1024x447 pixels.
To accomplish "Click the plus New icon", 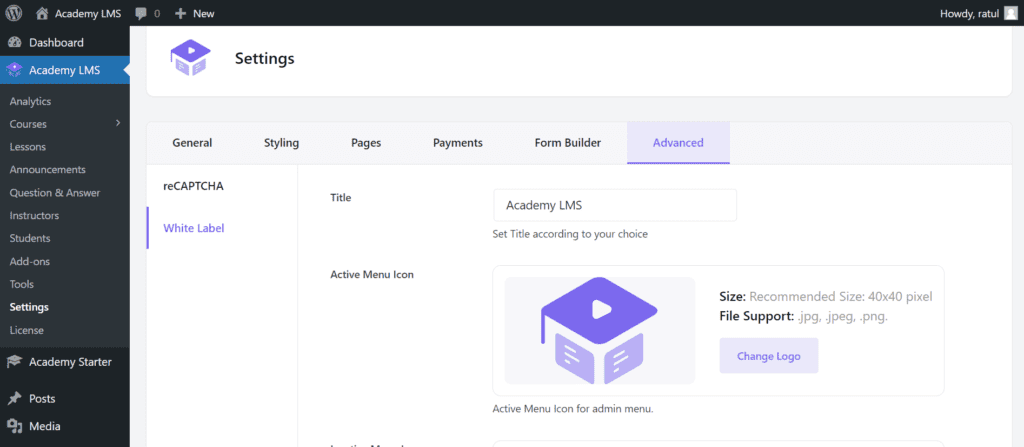I will [x=181, y=13].
